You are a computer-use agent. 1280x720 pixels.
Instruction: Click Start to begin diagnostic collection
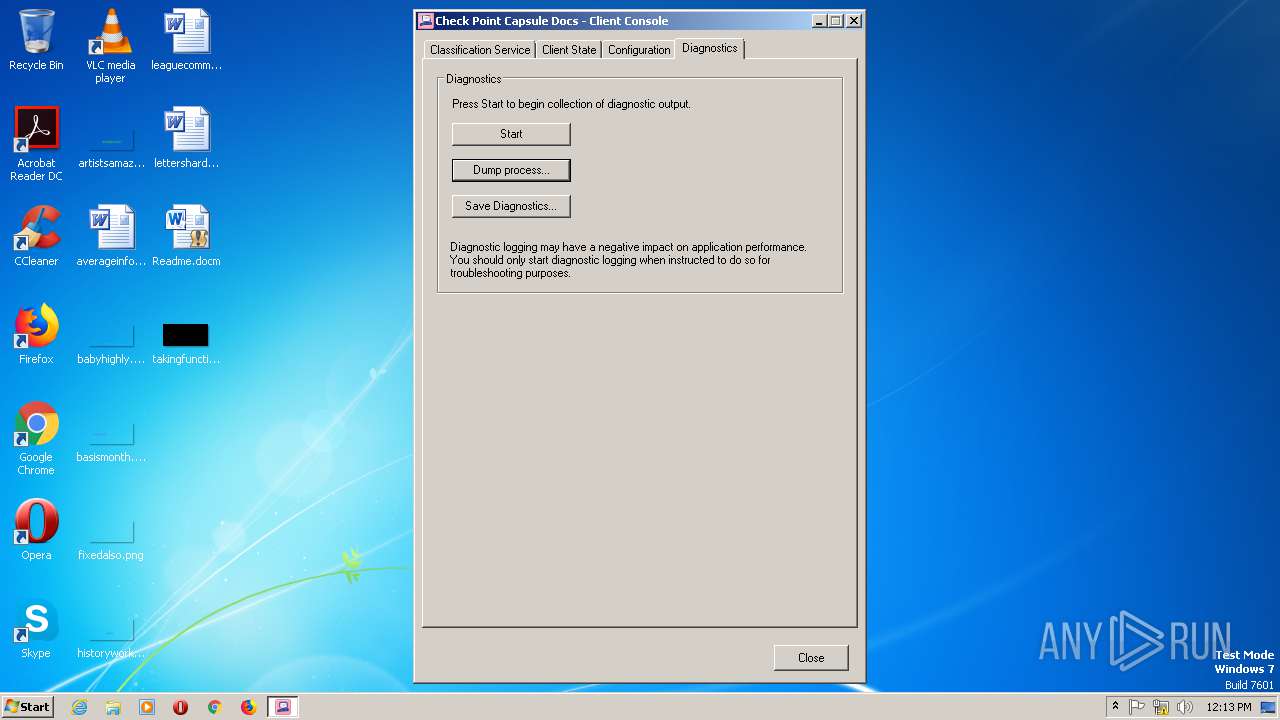tap(511, 134)
